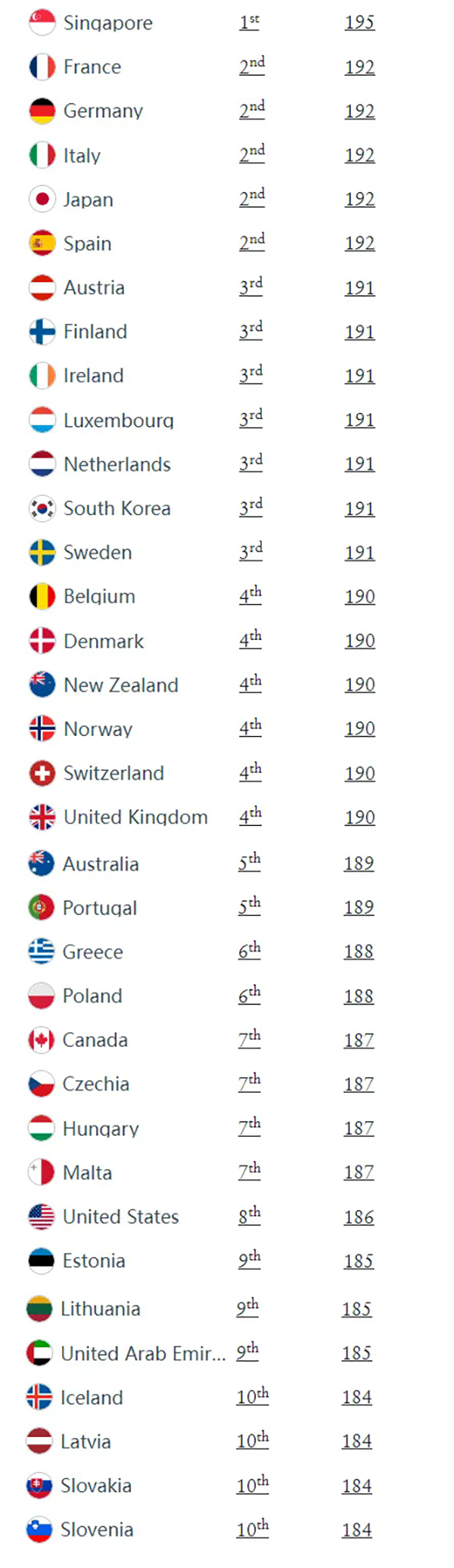Open Iceland's 184 score link

coord(356,1397)
